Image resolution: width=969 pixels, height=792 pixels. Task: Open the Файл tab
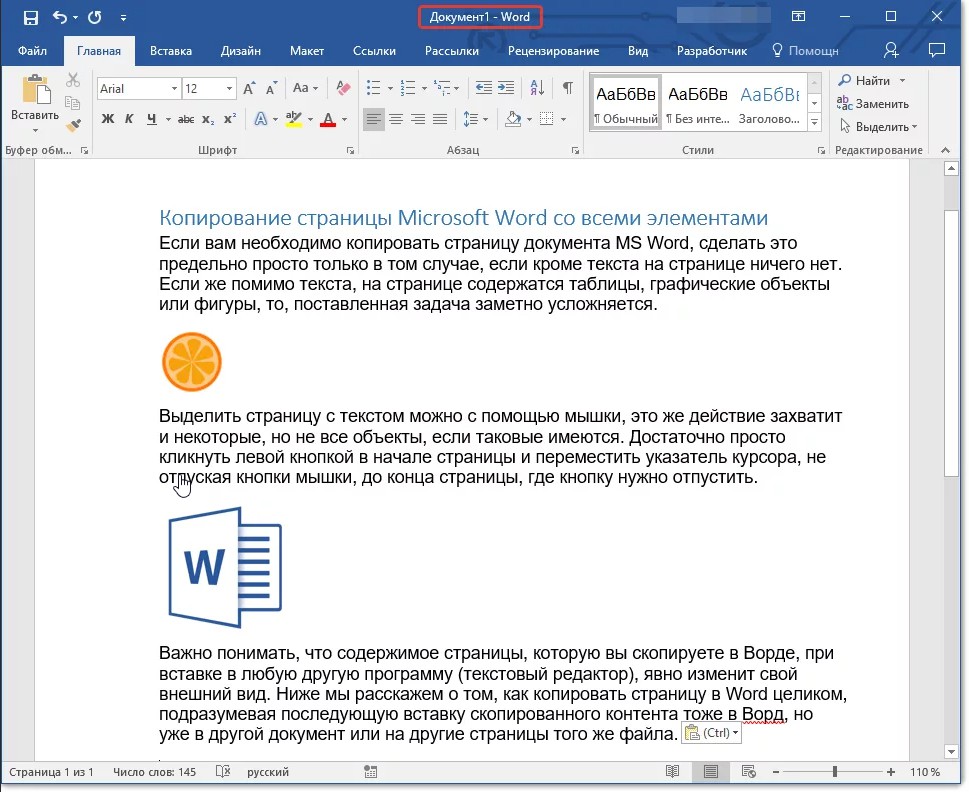click(x=32, y=51)
